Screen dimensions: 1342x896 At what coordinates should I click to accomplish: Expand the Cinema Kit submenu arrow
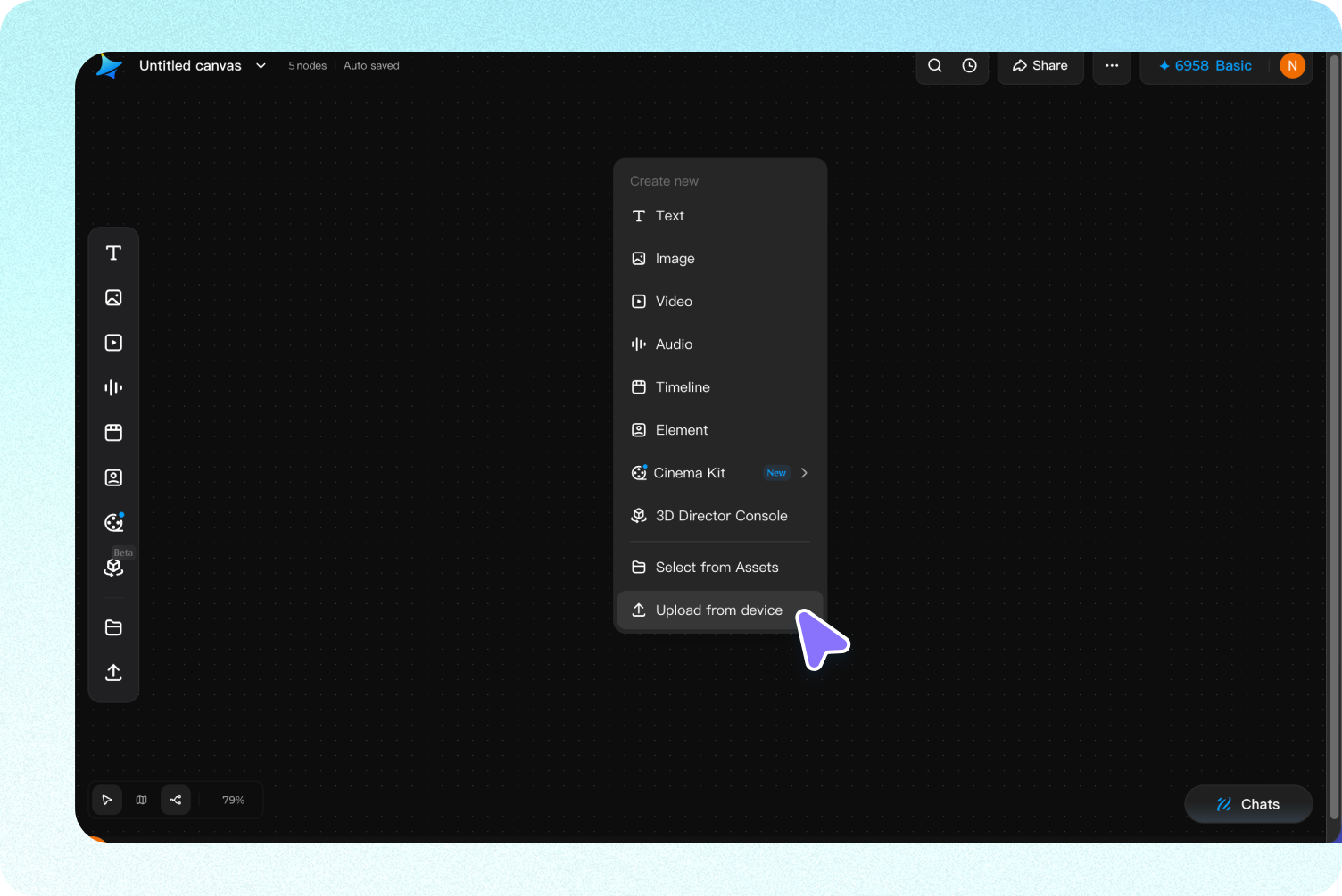pos(804,473)
